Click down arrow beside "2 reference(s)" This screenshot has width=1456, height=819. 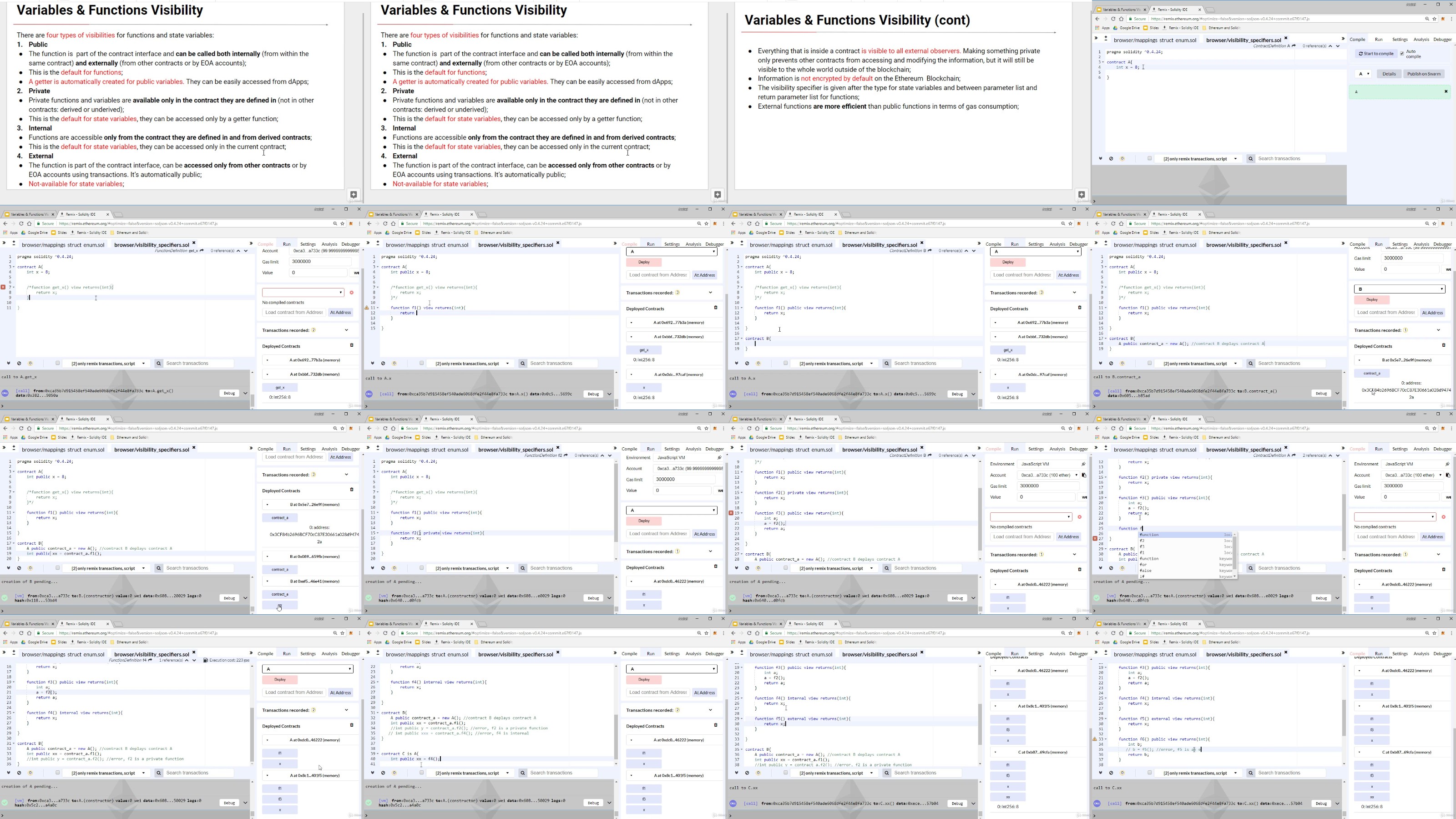coord(1337,455)
